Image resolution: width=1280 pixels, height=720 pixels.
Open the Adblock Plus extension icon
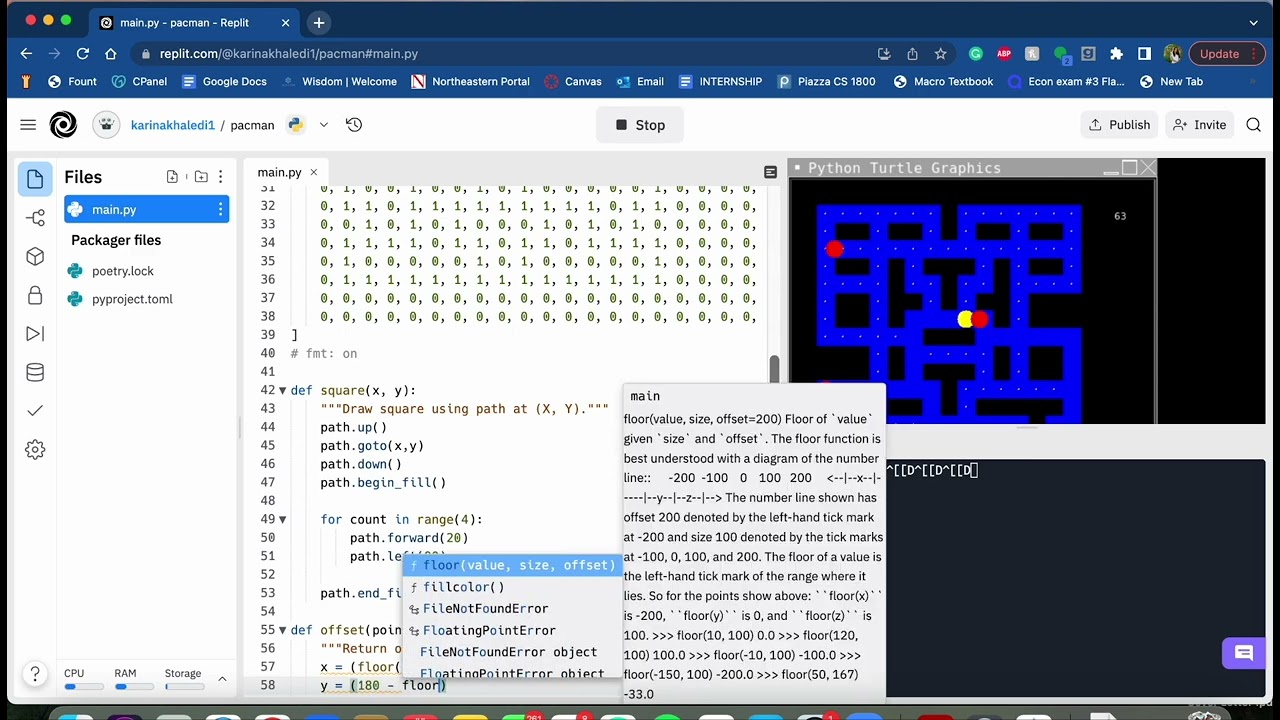click(x=1004, y=54)
